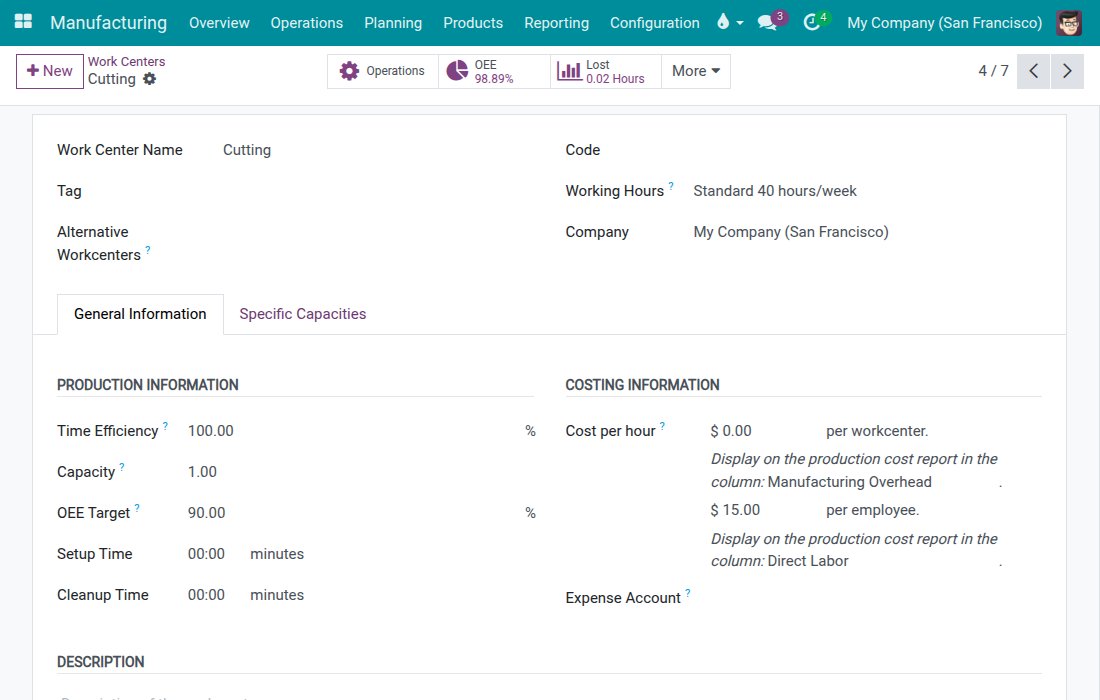Open the apps grid home menu icon

tap(23, 22)
